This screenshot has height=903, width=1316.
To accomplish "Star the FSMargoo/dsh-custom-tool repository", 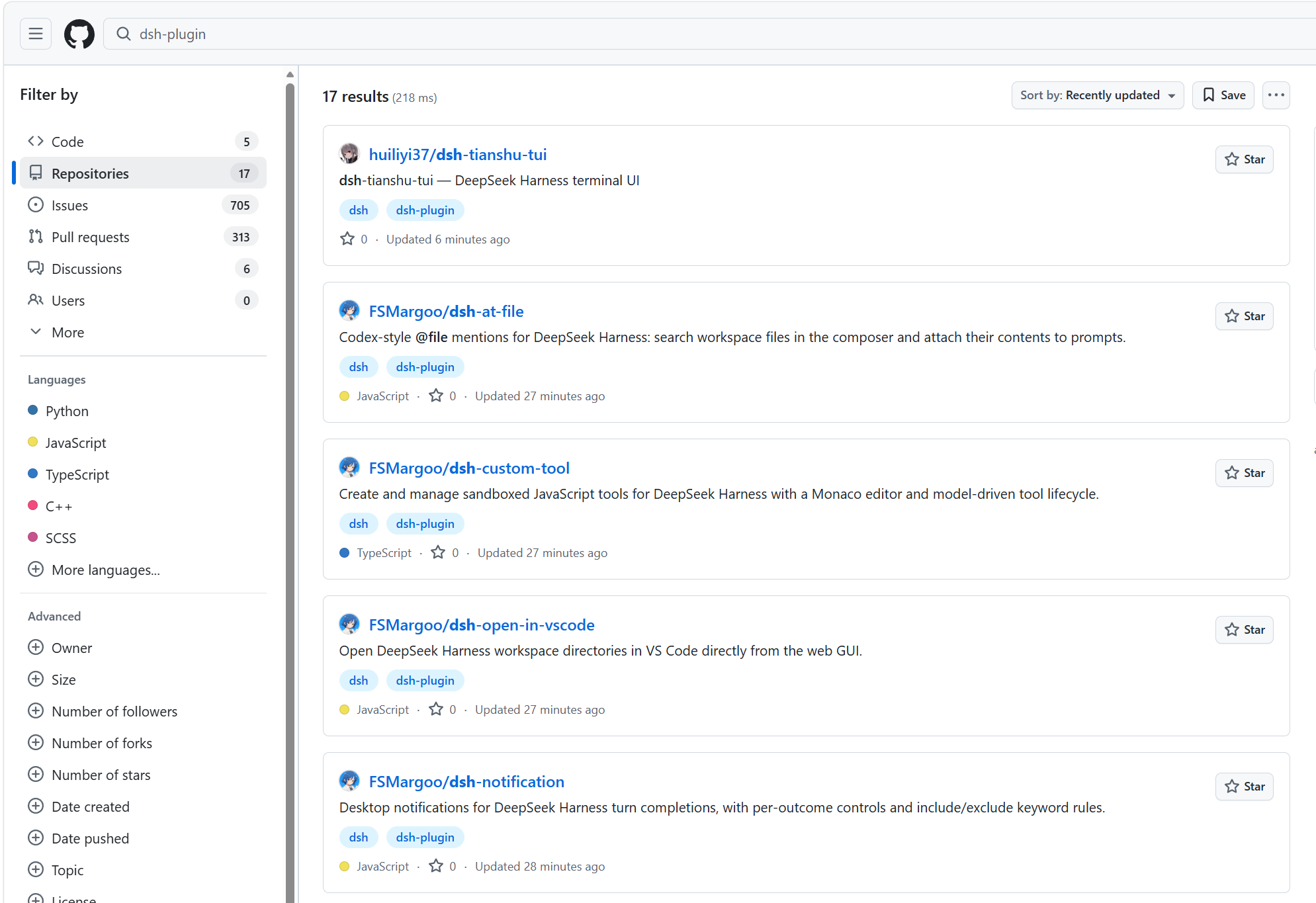I will click(1245, 473).
